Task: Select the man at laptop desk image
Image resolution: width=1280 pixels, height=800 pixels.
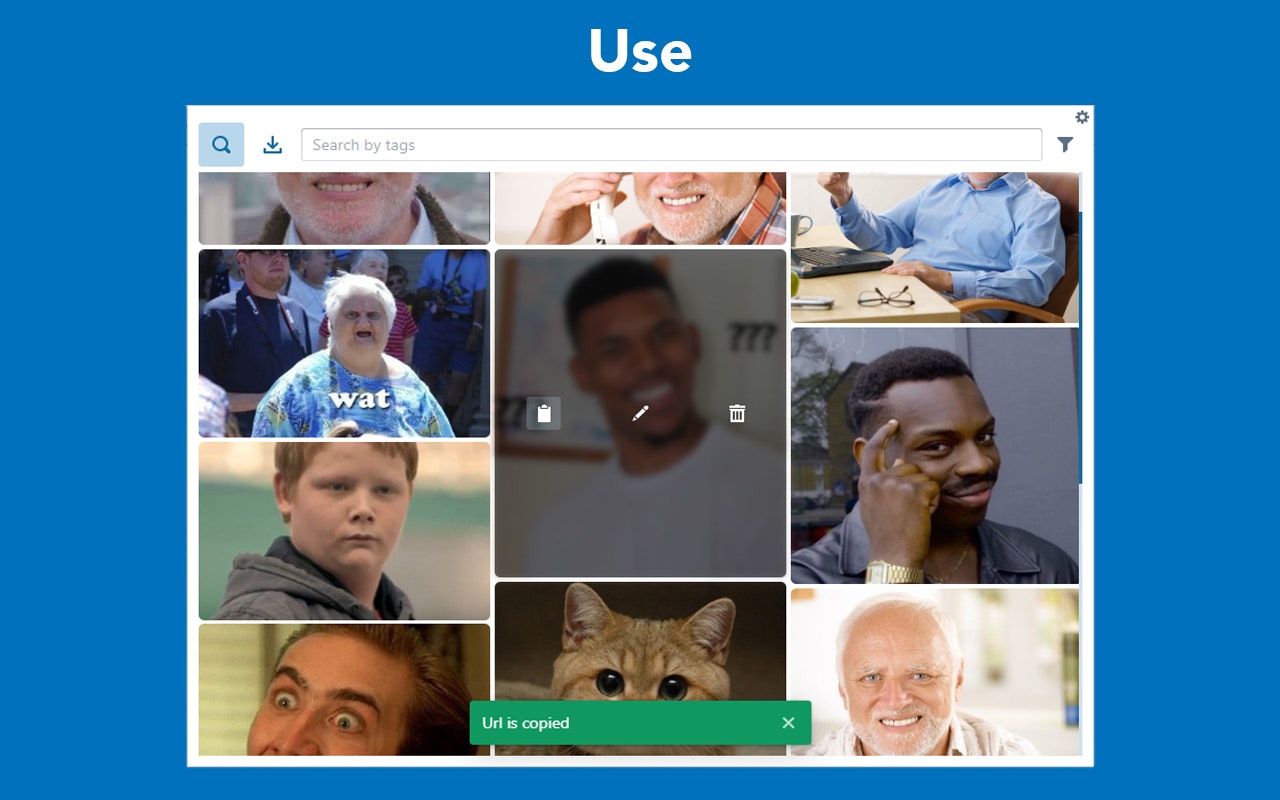Action: tap(934, 247)
